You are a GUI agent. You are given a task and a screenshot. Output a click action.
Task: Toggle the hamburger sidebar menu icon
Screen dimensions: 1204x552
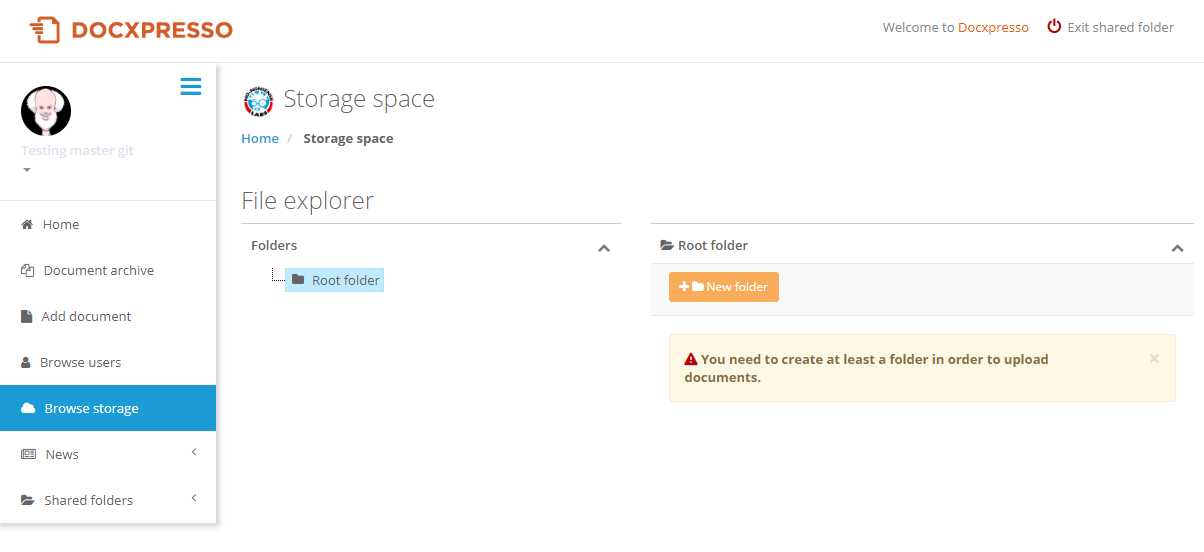190,87
